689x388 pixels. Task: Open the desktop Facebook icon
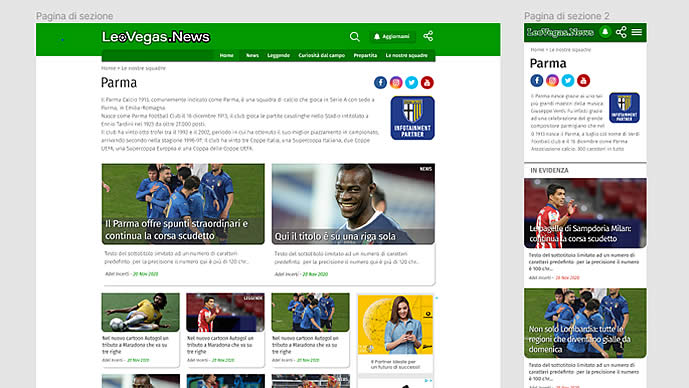(x=381, y=82)
